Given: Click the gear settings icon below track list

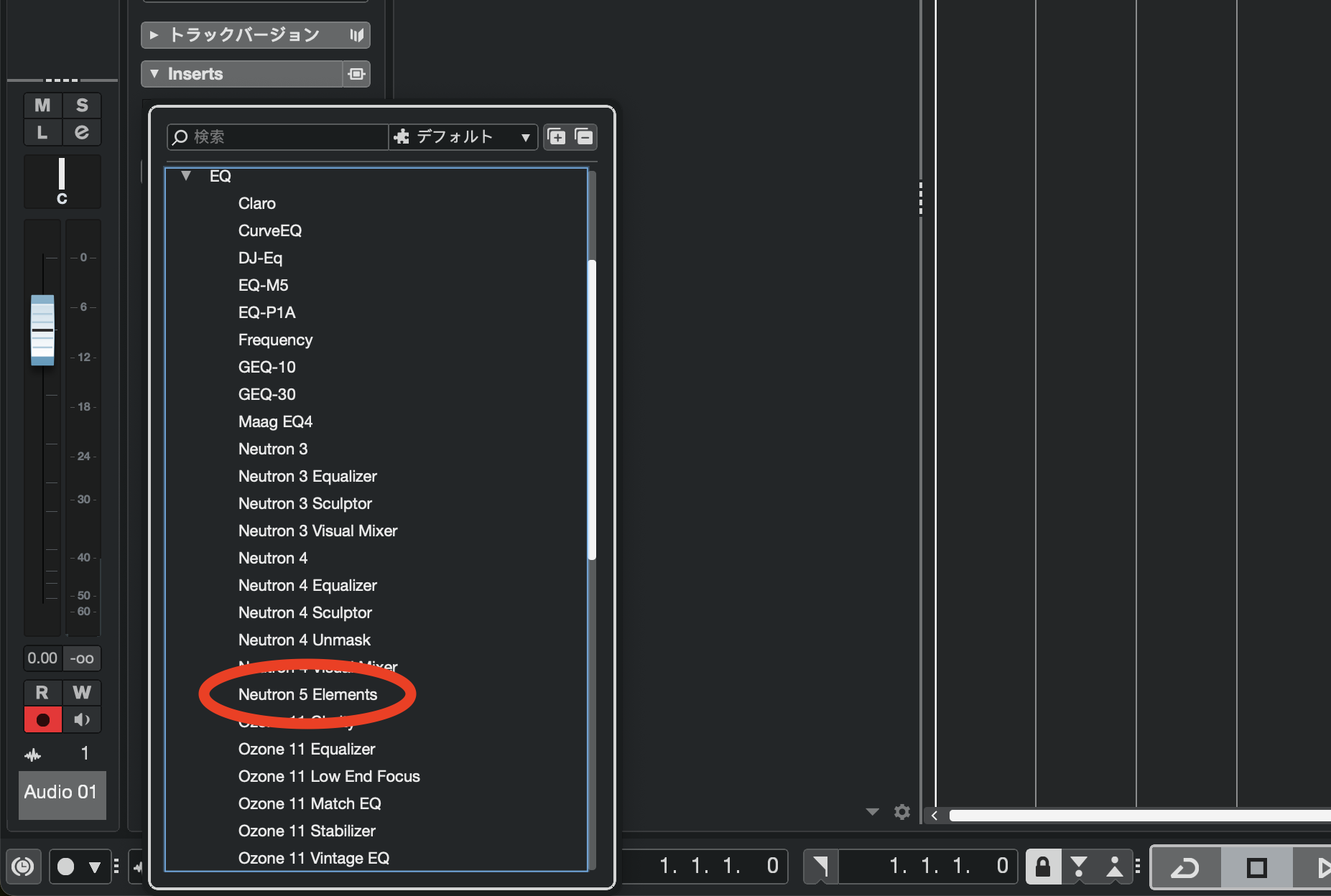Looking at the screenshot, I should (x=902, y=812).
